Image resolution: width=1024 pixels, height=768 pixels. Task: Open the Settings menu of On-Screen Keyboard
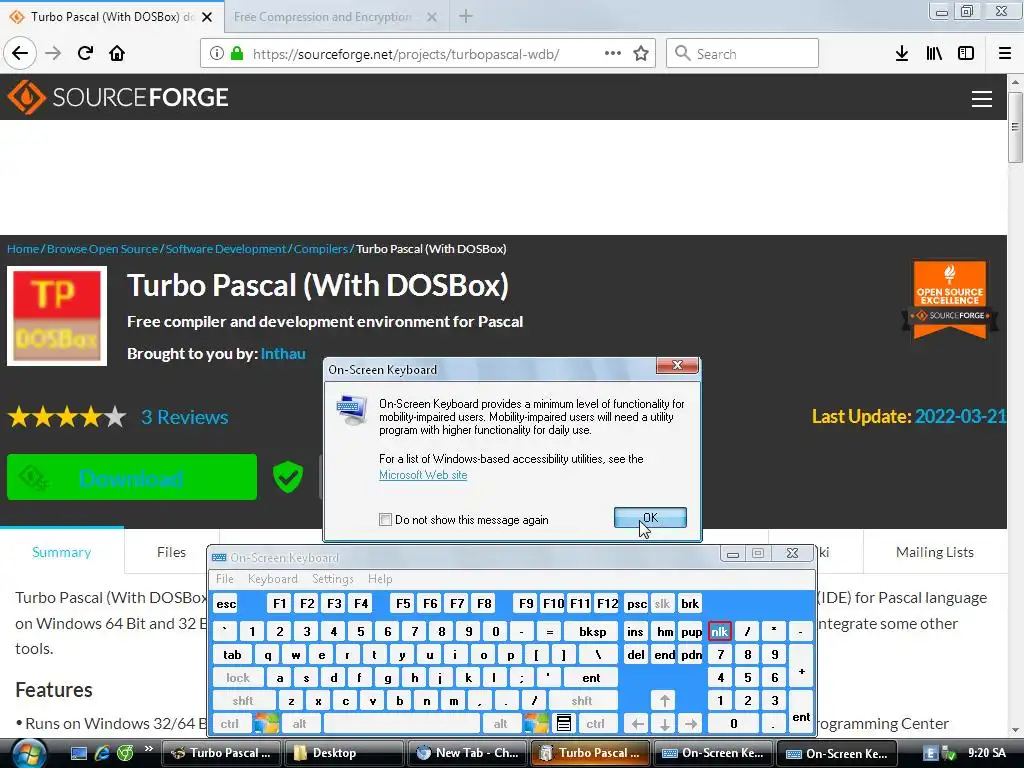coord(333,579)
